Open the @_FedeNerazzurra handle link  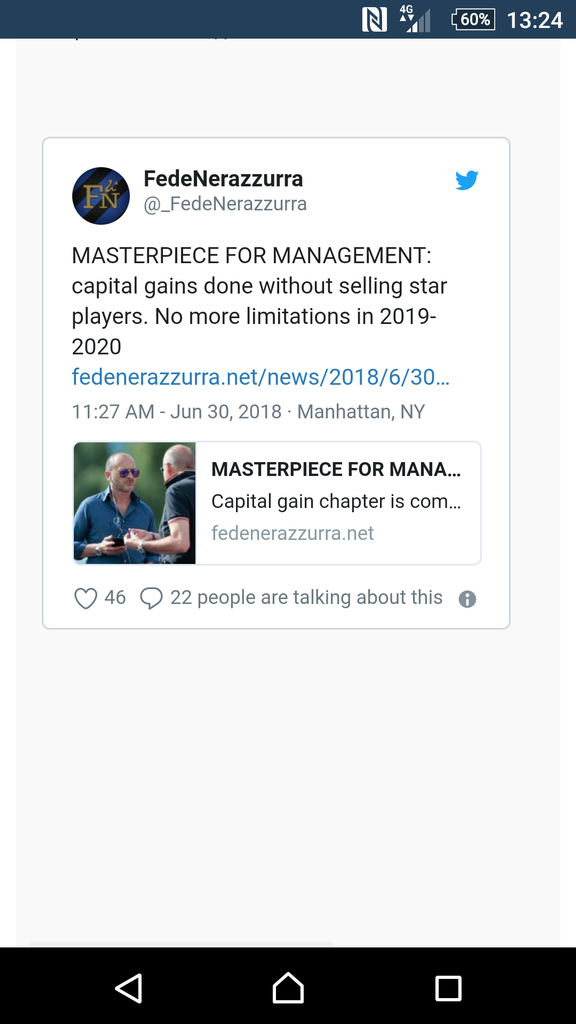tap(225, 204)
